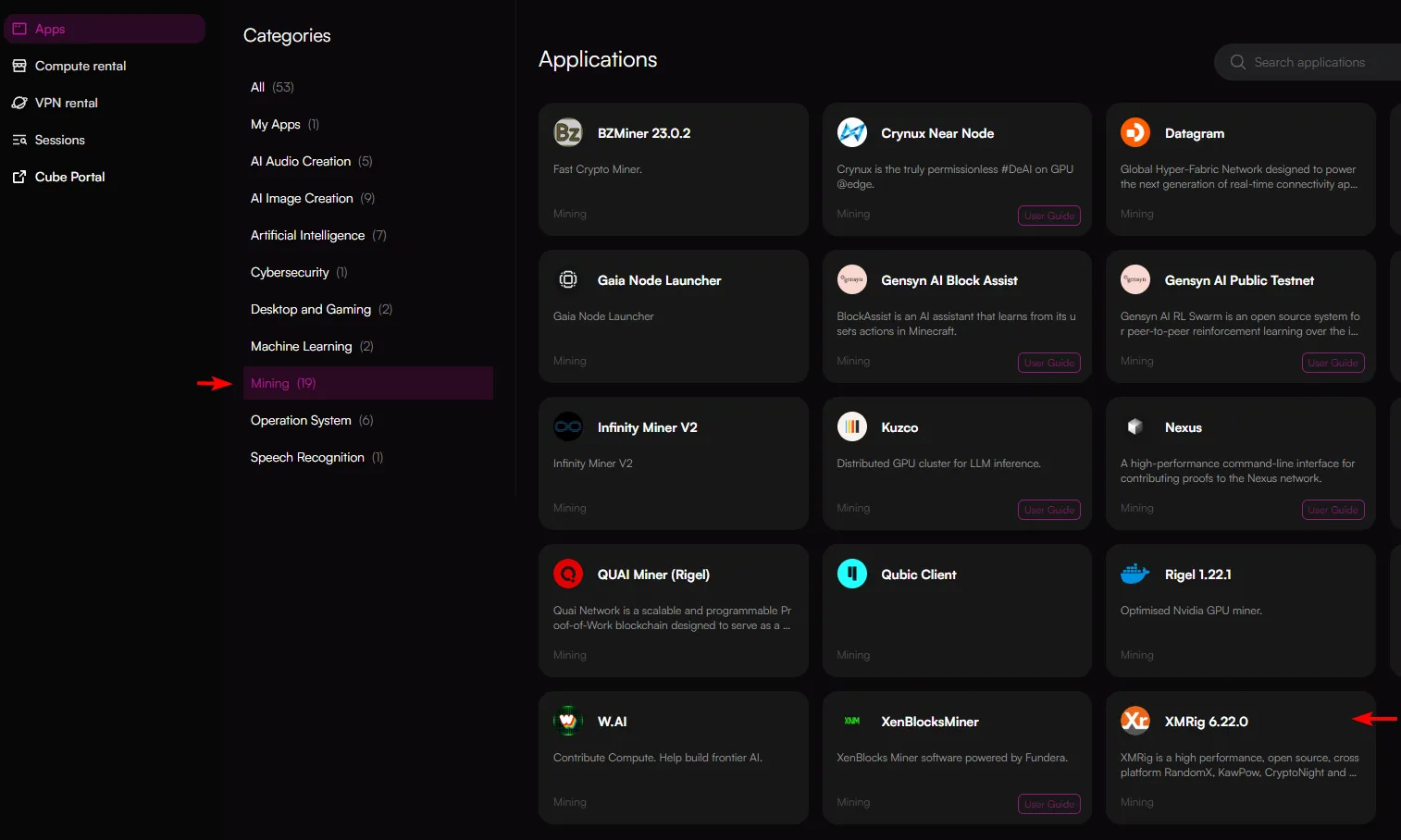
Task: Open User Guide for Crynux Near Node
Action: coord(1049,216)
